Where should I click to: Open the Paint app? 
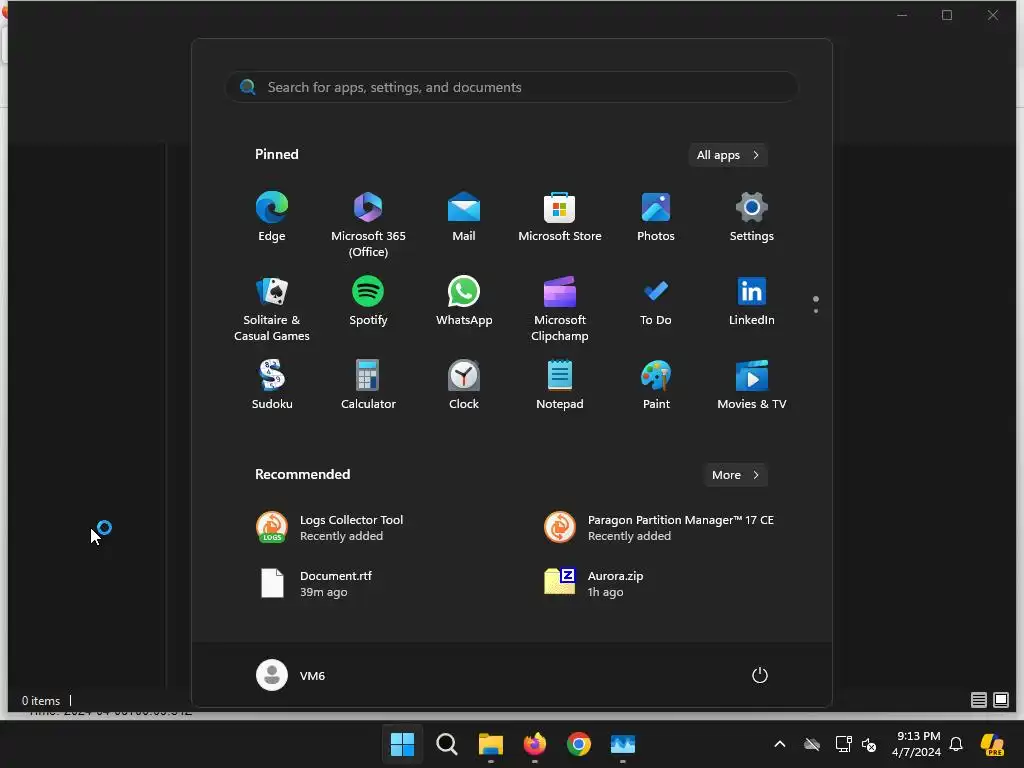656,385
